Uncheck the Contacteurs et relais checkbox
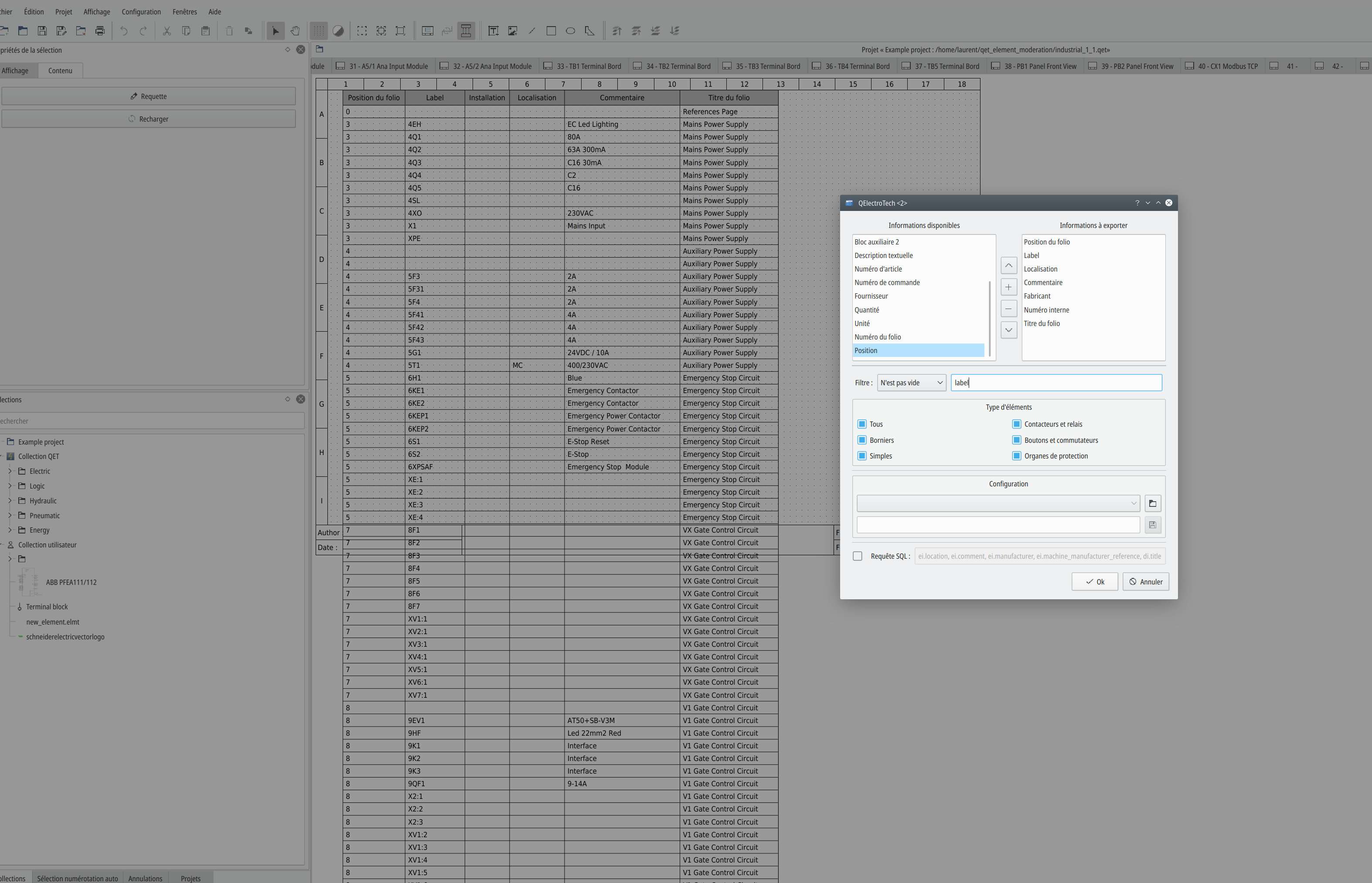Image resolution: width=1372 pixels, height=883 pixels. (x=1016, y=425)
